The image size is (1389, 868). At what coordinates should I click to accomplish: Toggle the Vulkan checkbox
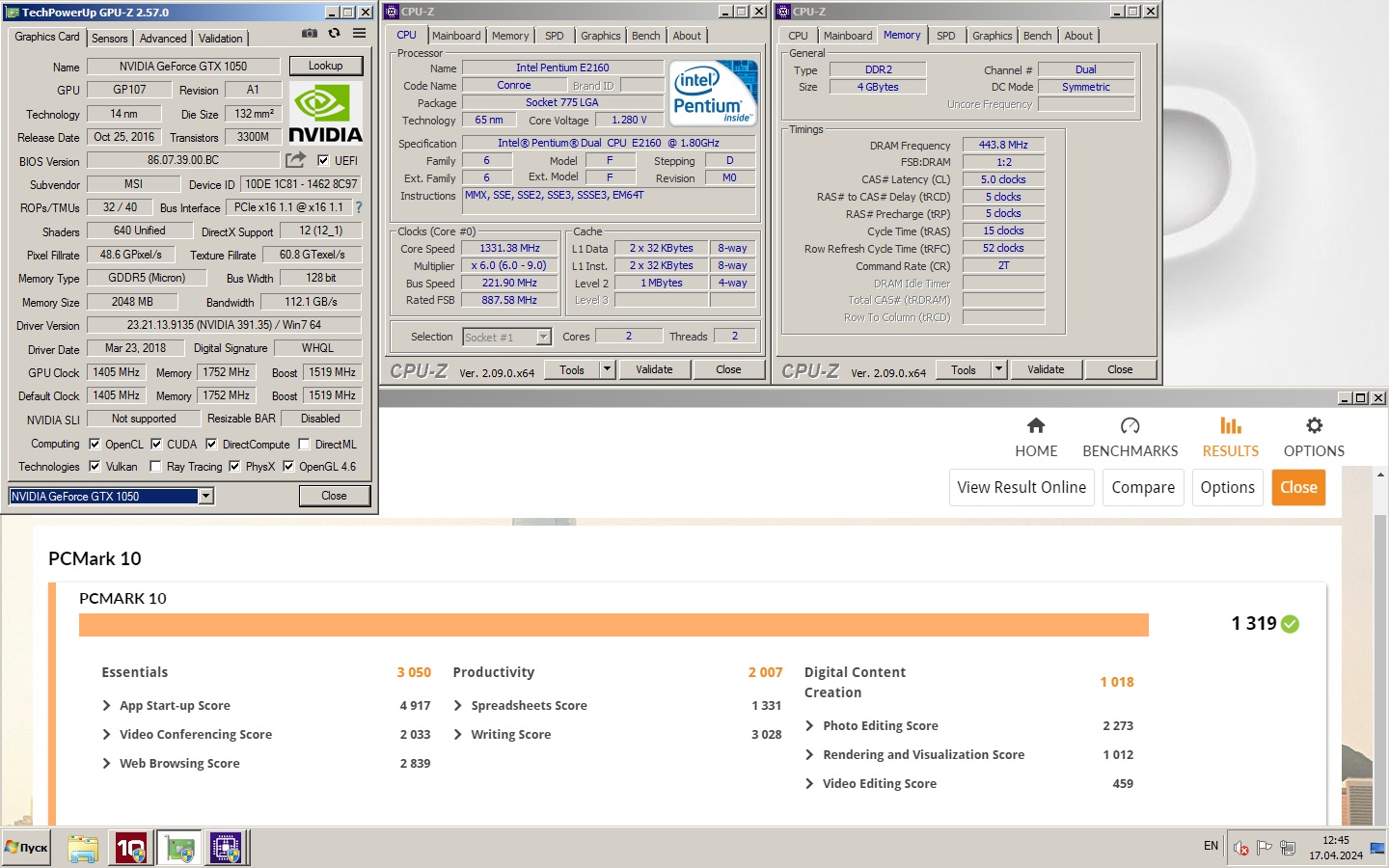pos(95,467)
